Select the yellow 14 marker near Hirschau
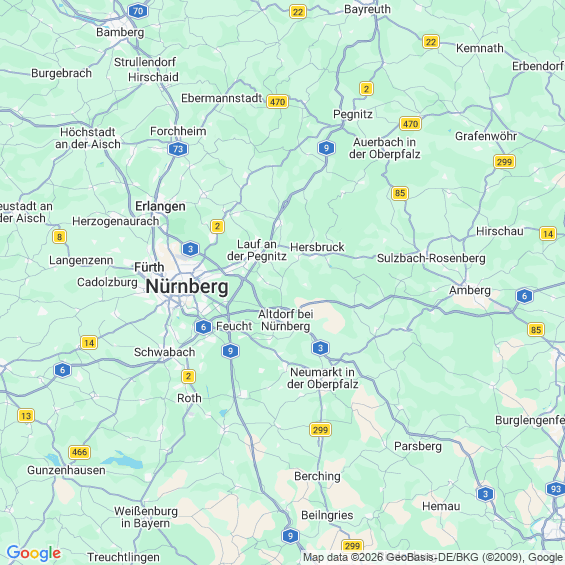This screenshot has height=565, width=565. (548, 234)
